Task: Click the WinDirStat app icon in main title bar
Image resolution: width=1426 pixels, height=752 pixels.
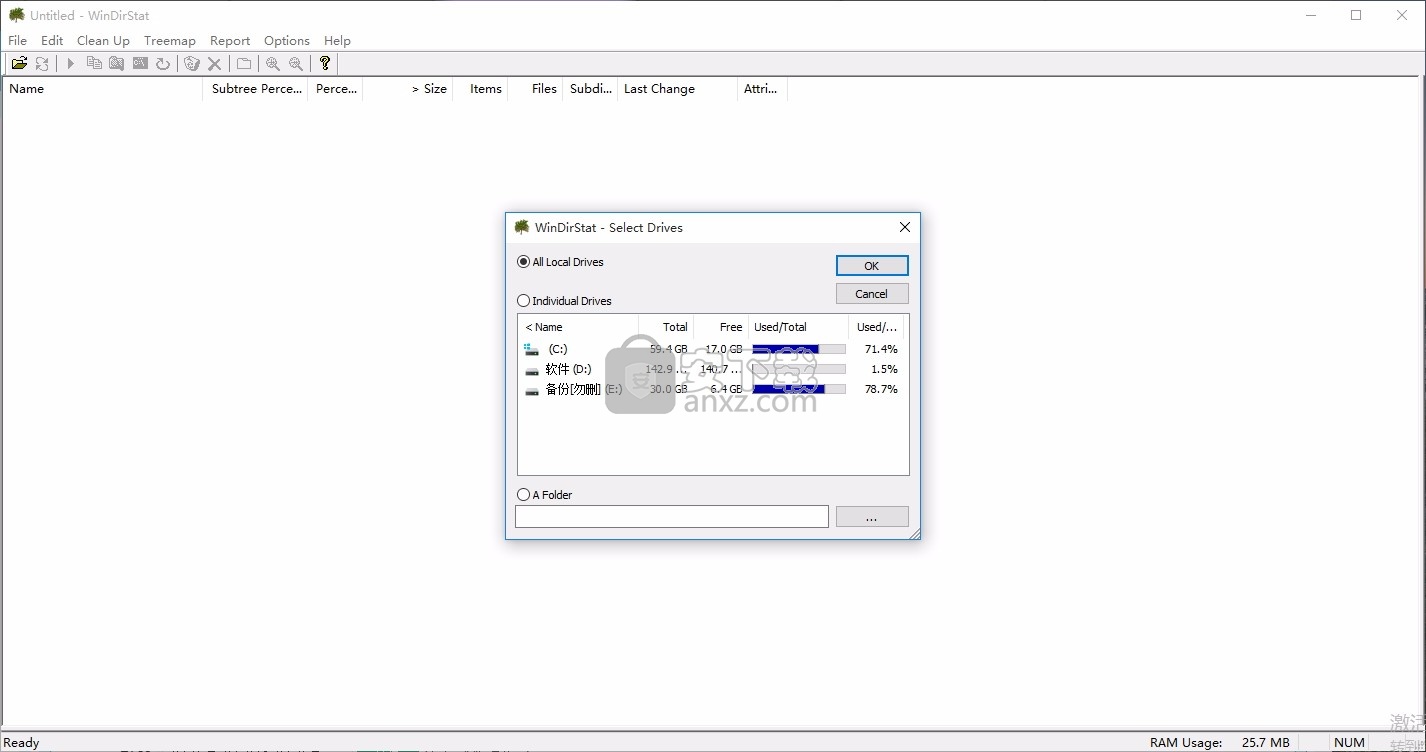Action: click(17, 15)
